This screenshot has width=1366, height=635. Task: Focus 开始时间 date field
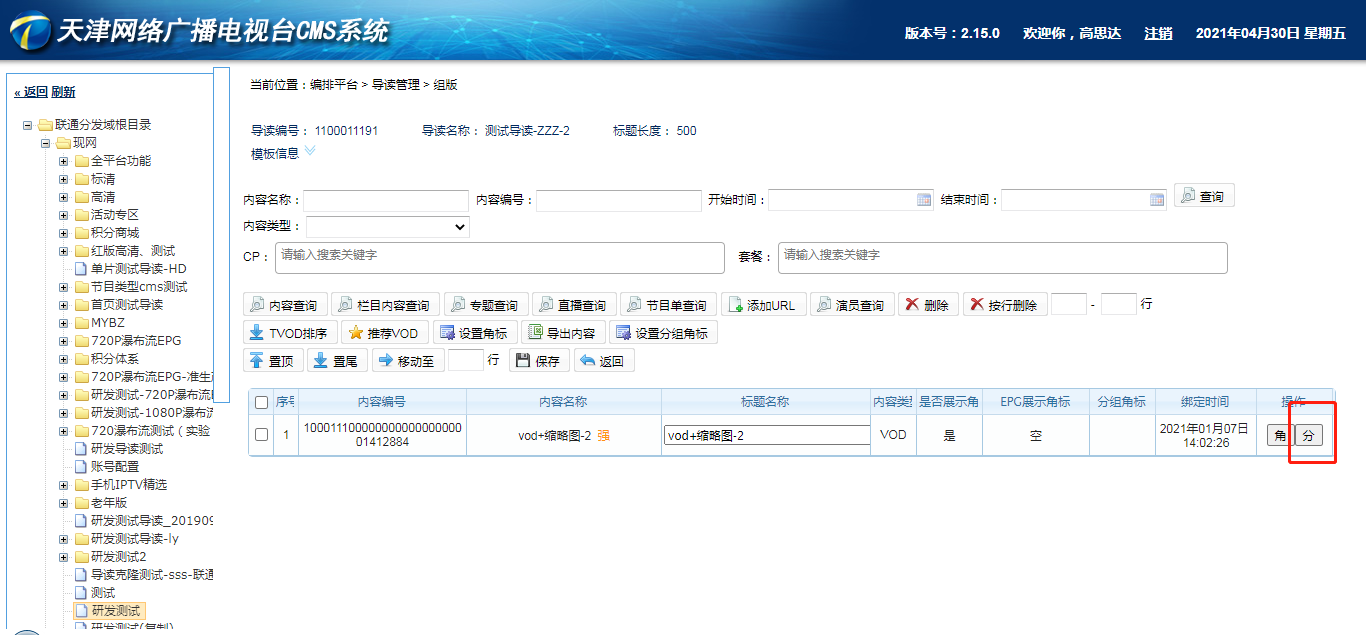(x=851, y=201)
